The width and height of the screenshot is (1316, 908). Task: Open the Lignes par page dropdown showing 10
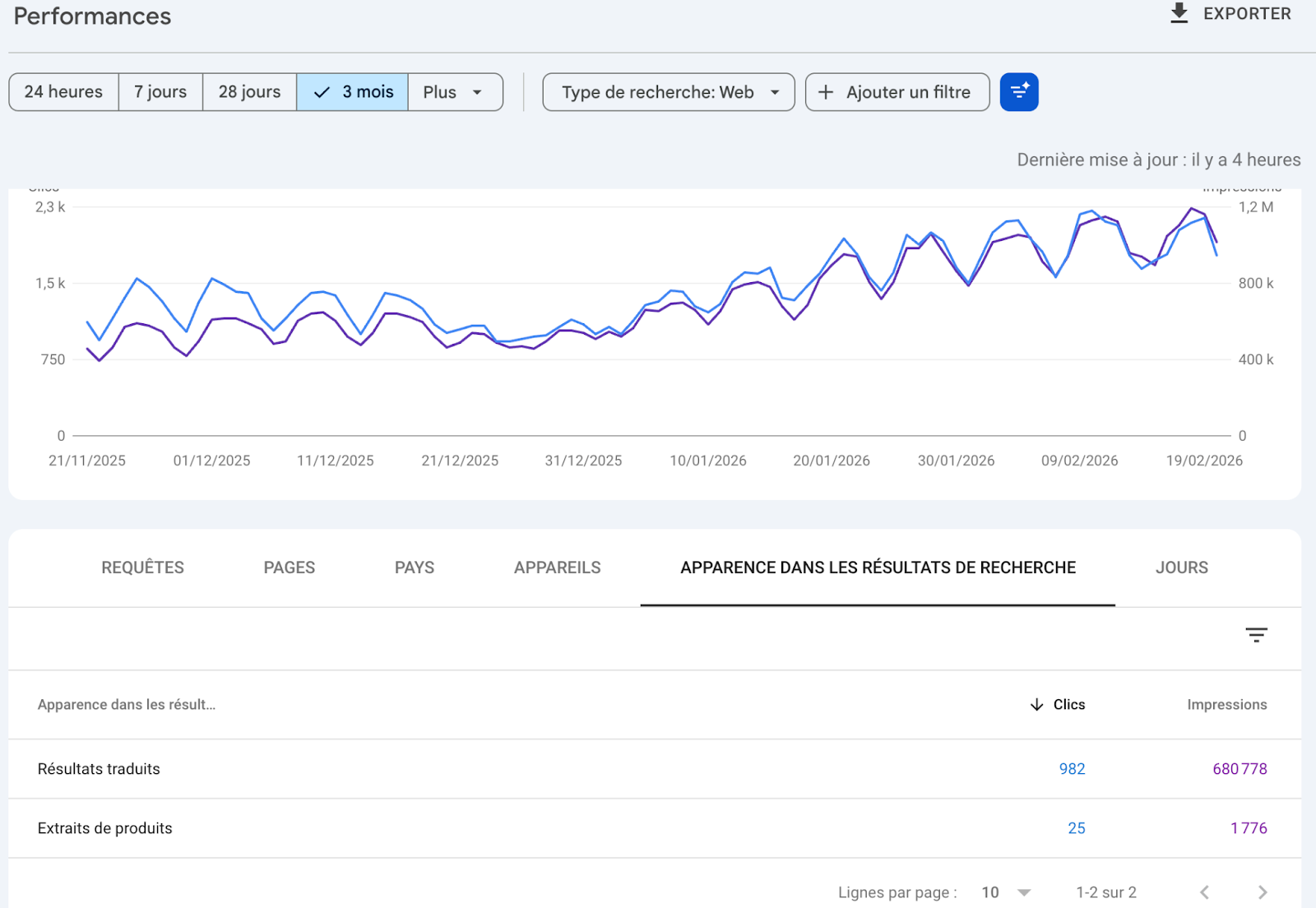pyautogui.click(x=1004, y=892)
